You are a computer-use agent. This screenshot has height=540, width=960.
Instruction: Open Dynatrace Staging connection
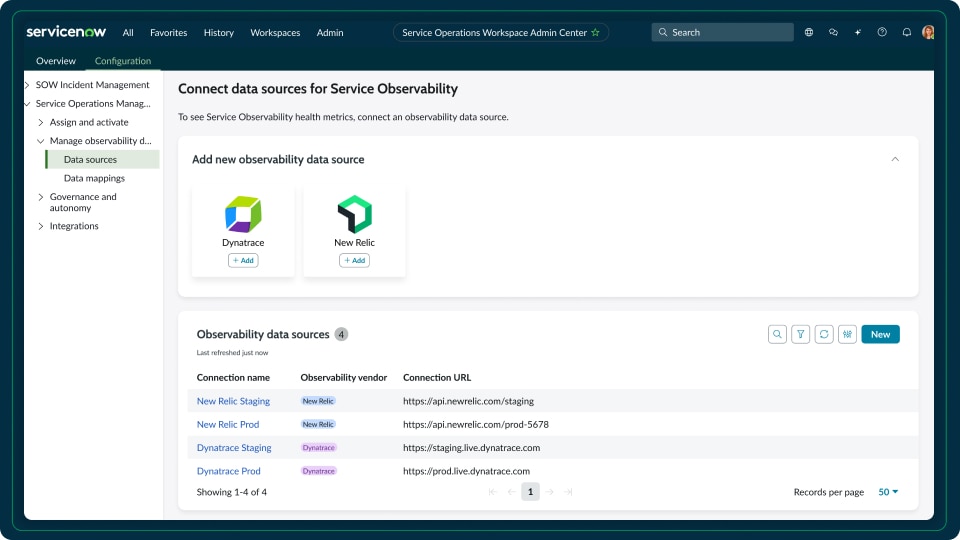tap(234, 448)
